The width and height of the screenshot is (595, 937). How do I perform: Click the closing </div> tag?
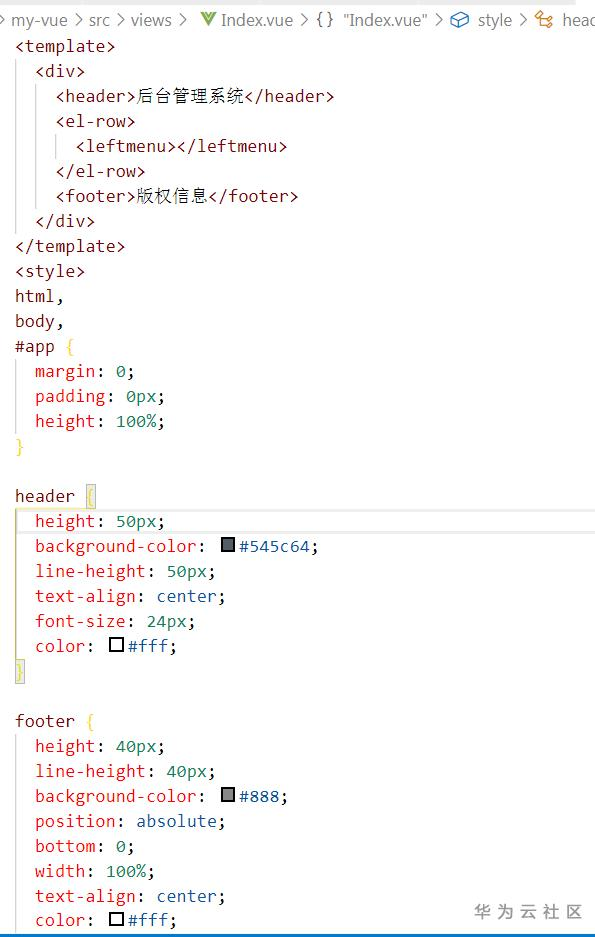click(65, 221)
